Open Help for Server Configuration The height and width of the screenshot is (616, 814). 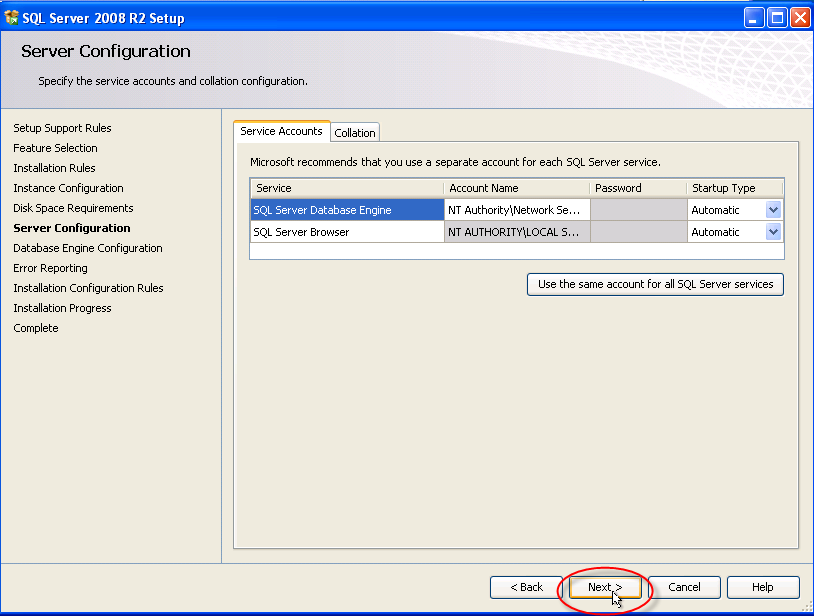pyautogui.click(x=763, y=587)
